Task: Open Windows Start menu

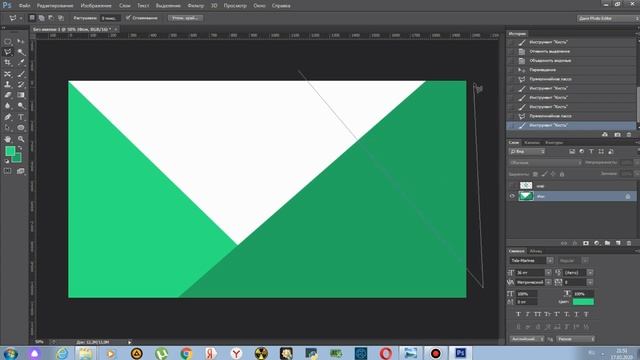Action: [x=10, y=353]
